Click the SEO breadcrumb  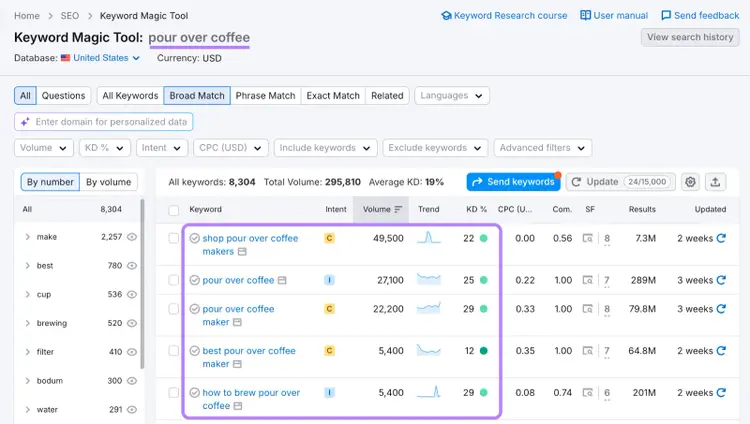click(x=69, y=16)
